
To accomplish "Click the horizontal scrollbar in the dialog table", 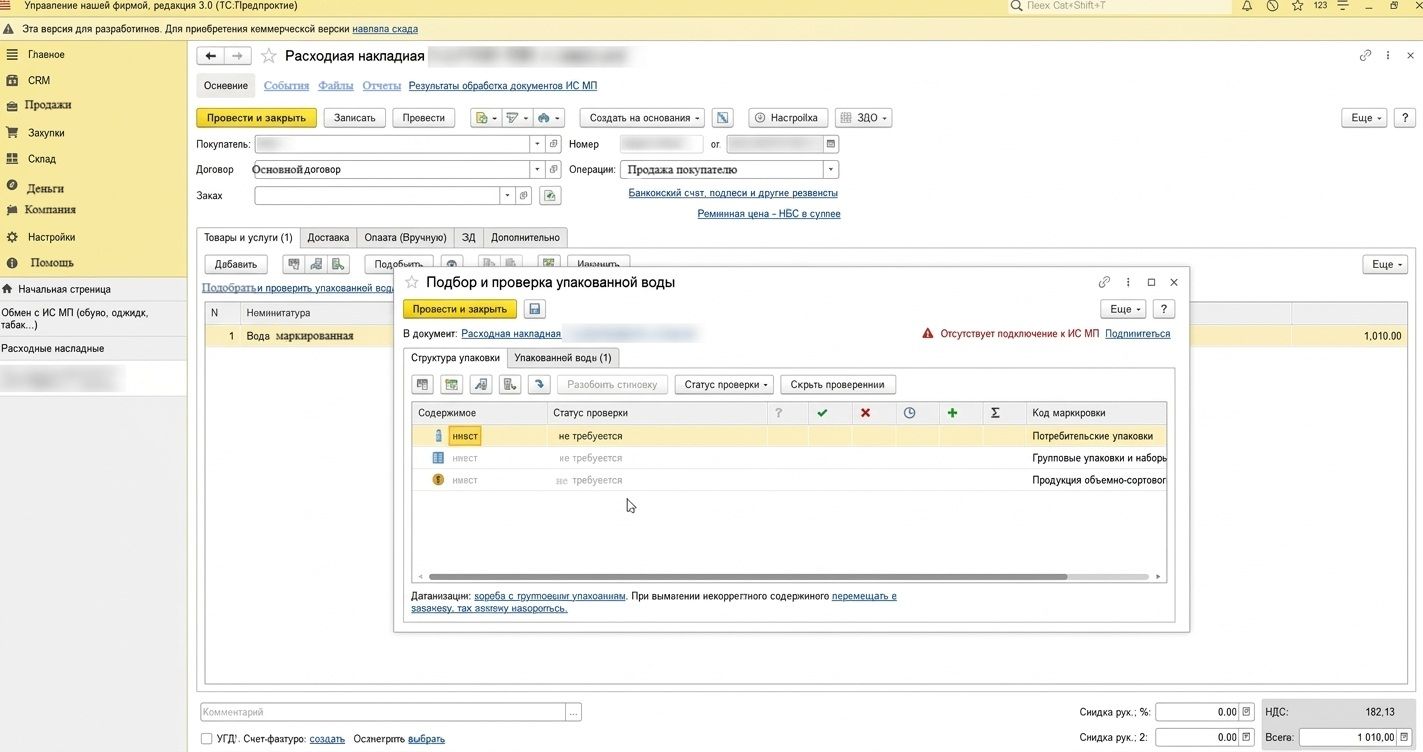I will click(x=748, y=577).
